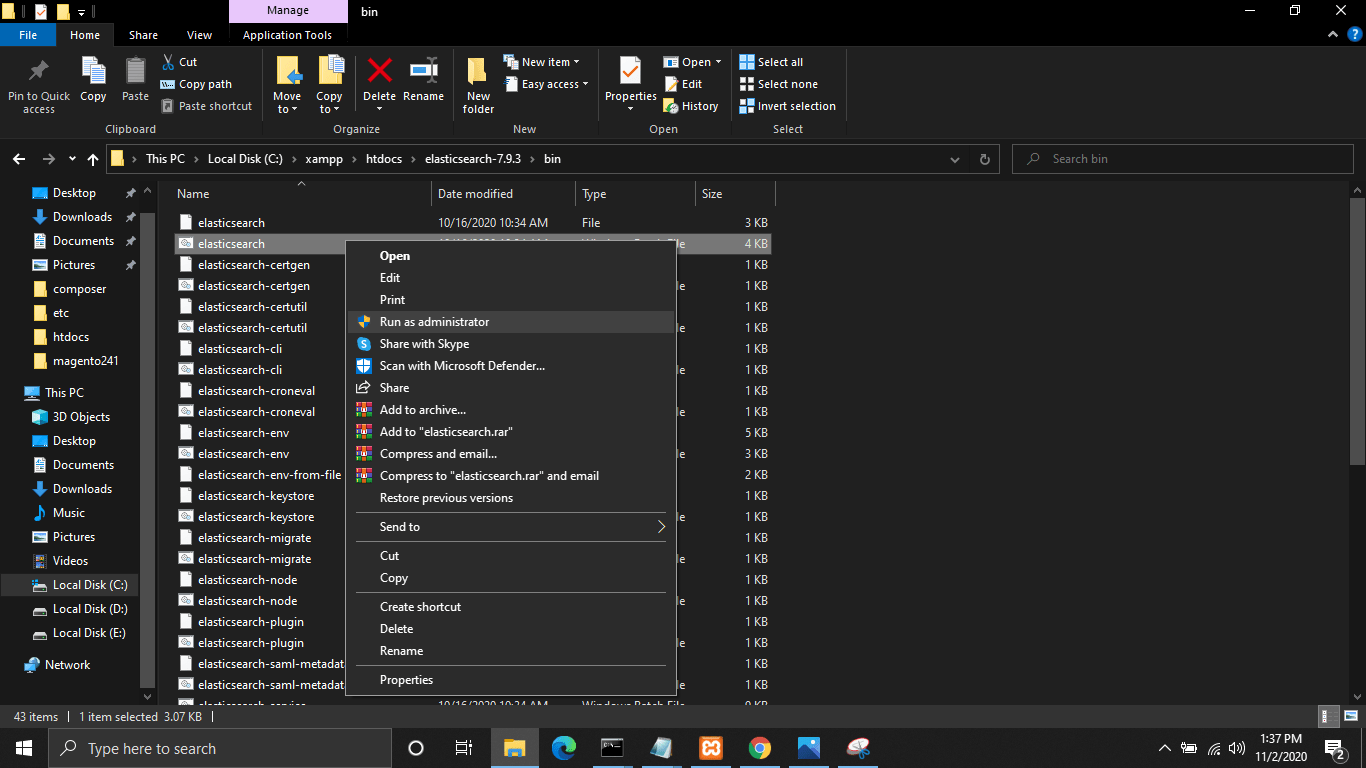The image size is (1366, 768).
Task: Open Task View on taskbar
Action: click(464, 748)
